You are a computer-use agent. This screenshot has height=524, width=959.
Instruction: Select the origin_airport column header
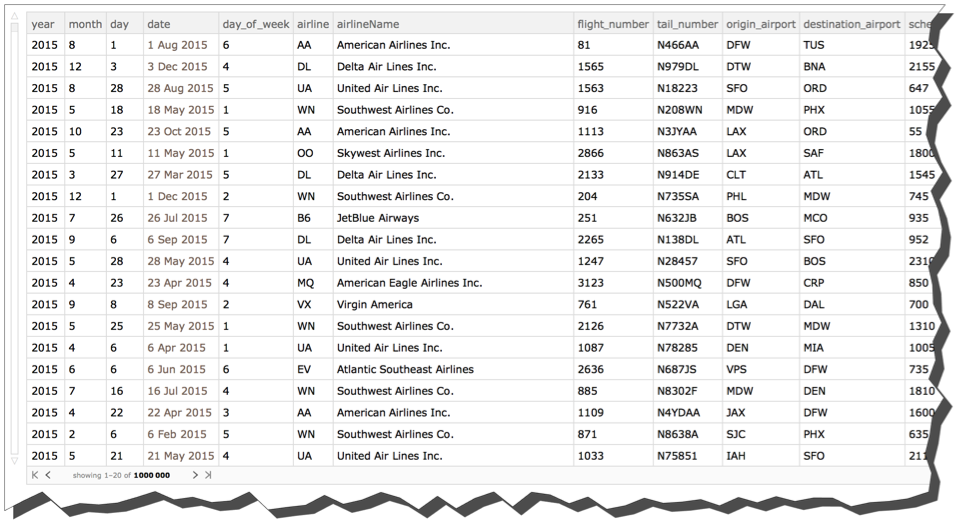click(761, 24)
